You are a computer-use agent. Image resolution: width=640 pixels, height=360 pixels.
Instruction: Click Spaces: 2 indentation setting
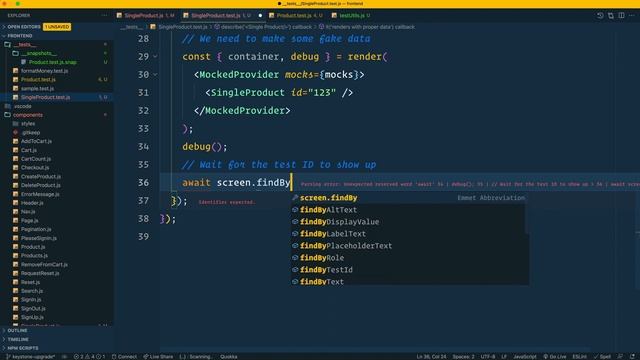tap(463, 357)
